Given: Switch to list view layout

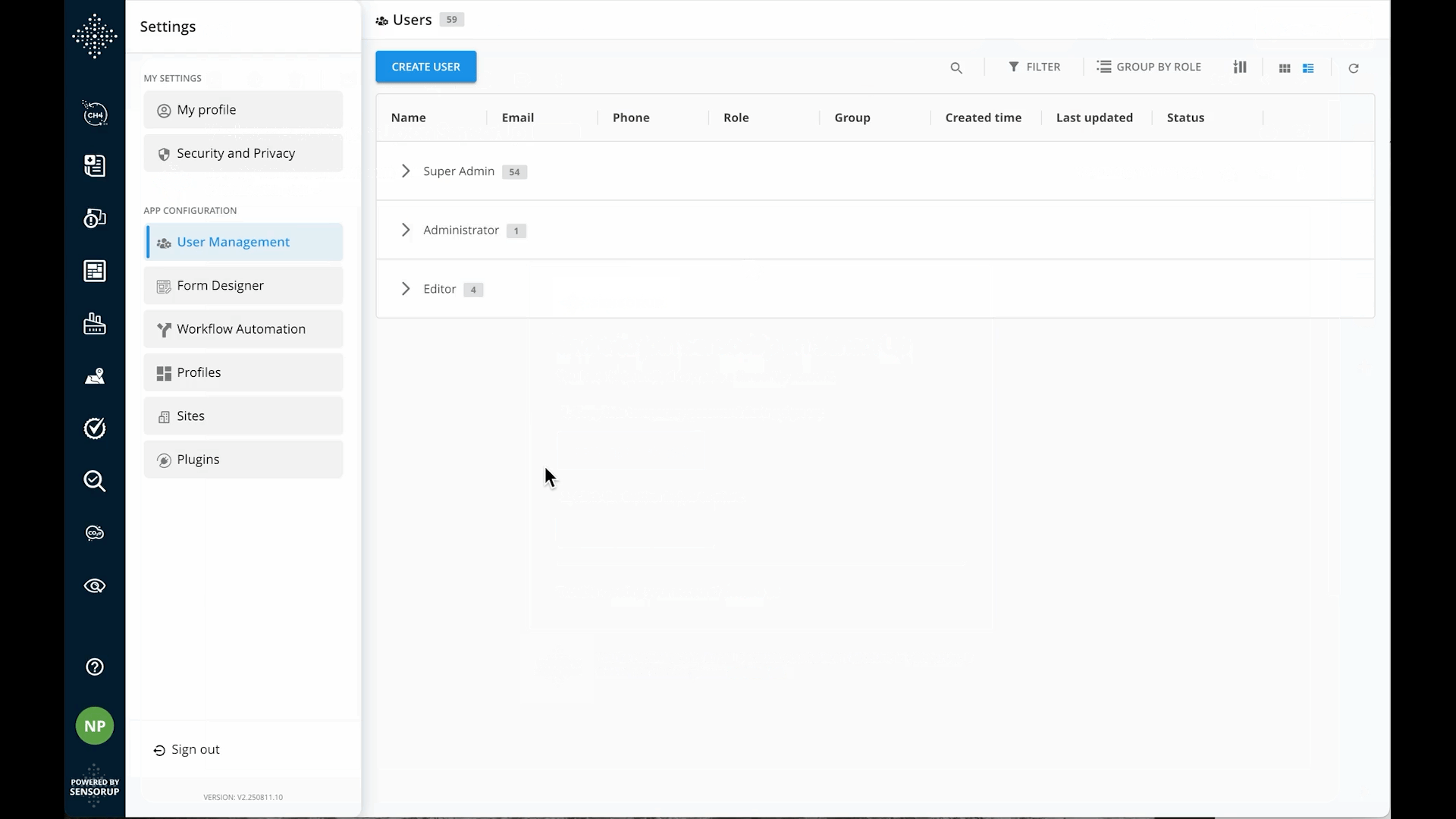Looking at the screenshot, I should coord(1309,67).
